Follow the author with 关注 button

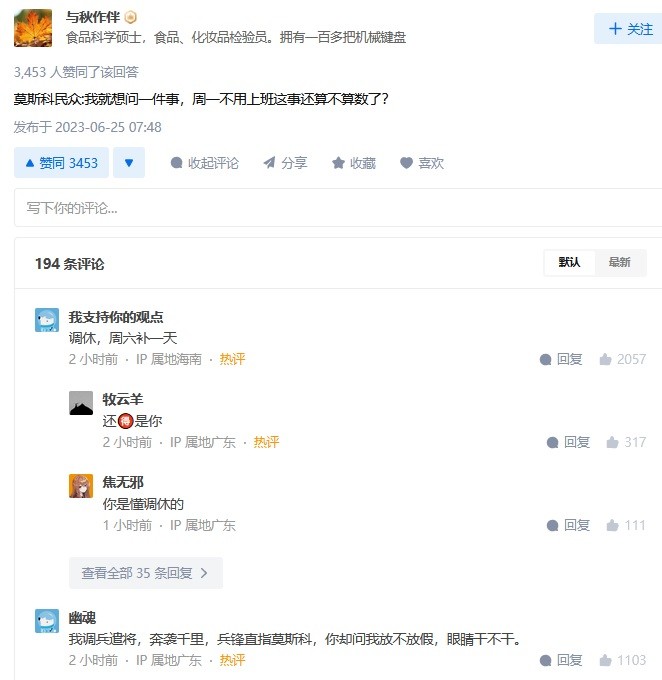tap(629, 29)
